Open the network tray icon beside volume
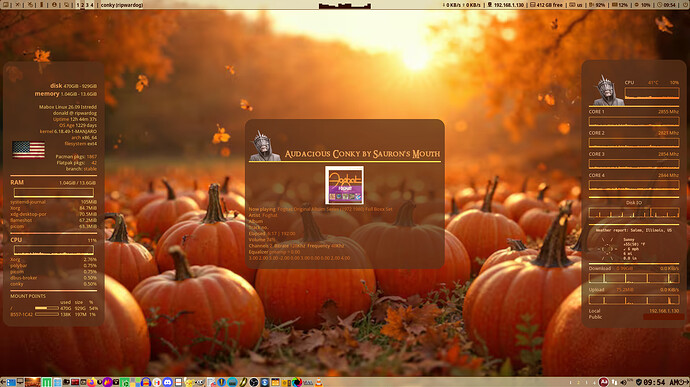This screenshot has width=690, height=387. click(x=614, y=382)
